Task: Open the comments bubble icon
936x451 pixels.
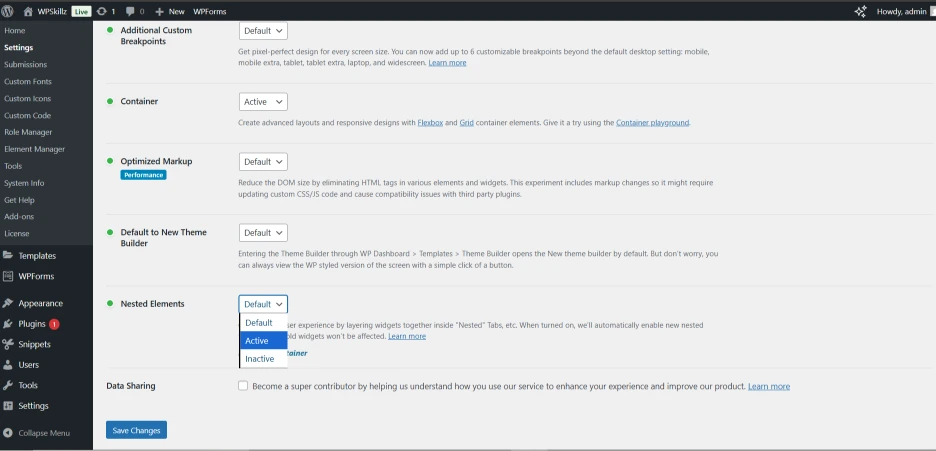Action: coord(130,11)
